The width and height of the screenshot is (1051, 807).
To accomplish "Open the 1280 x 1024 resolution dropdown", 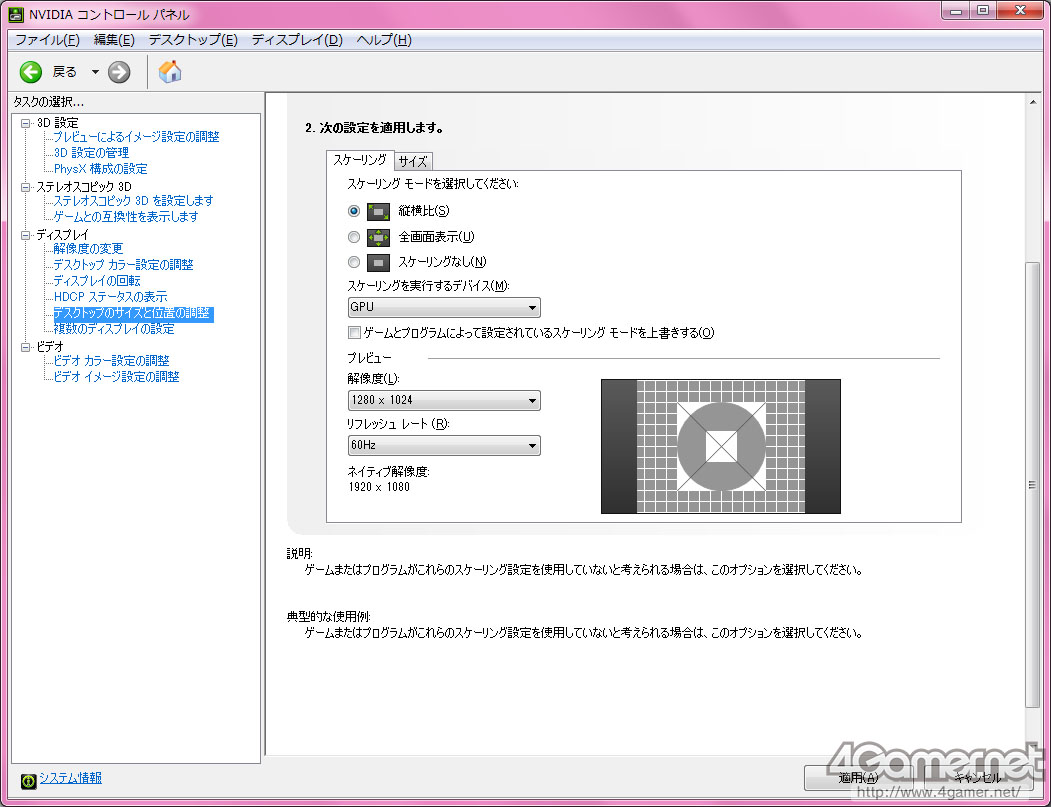I will (x=444, y=400).
